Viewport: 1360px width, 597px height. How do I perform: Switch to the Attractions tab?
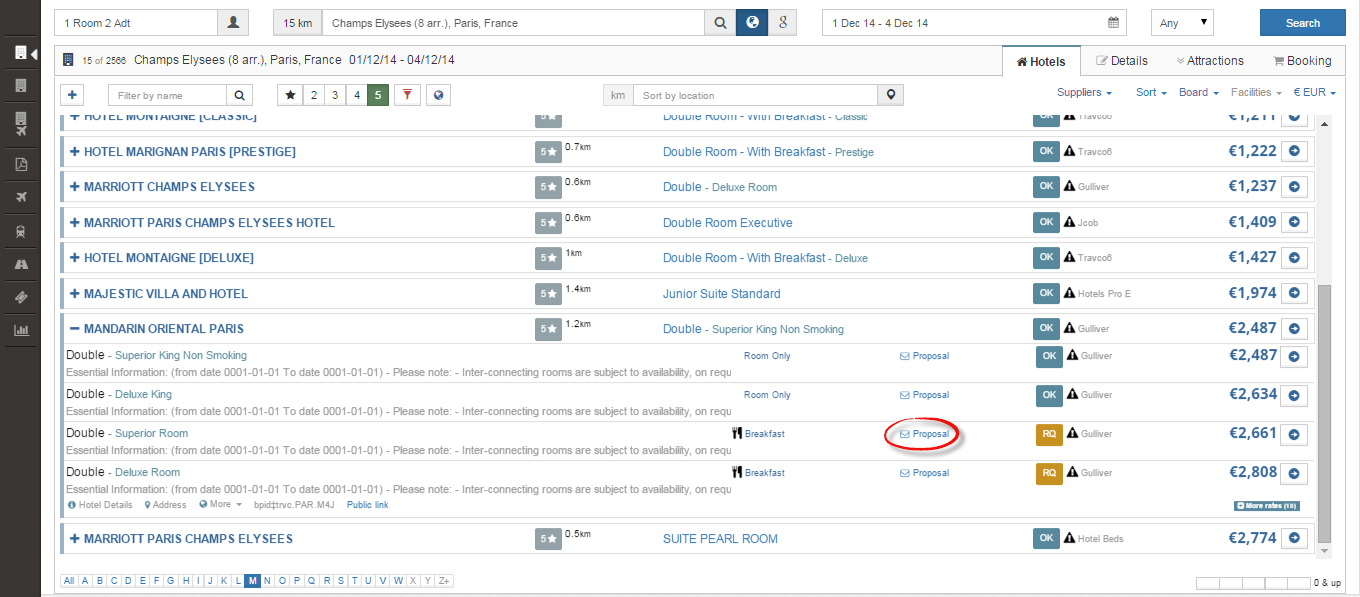(1210, 61)
